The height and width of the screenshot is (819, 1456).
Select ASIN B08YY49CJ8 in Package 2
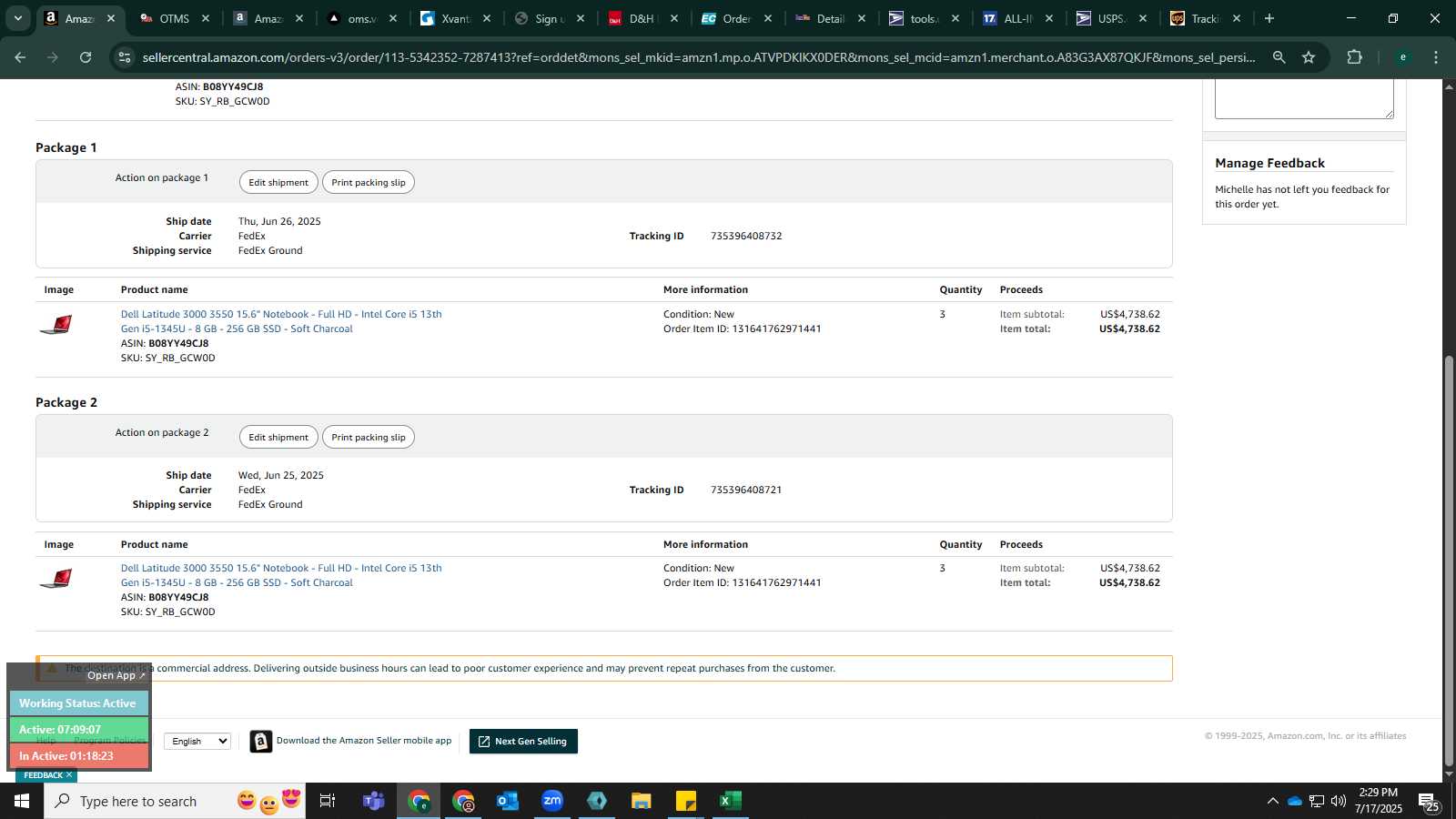coord(165,597)
